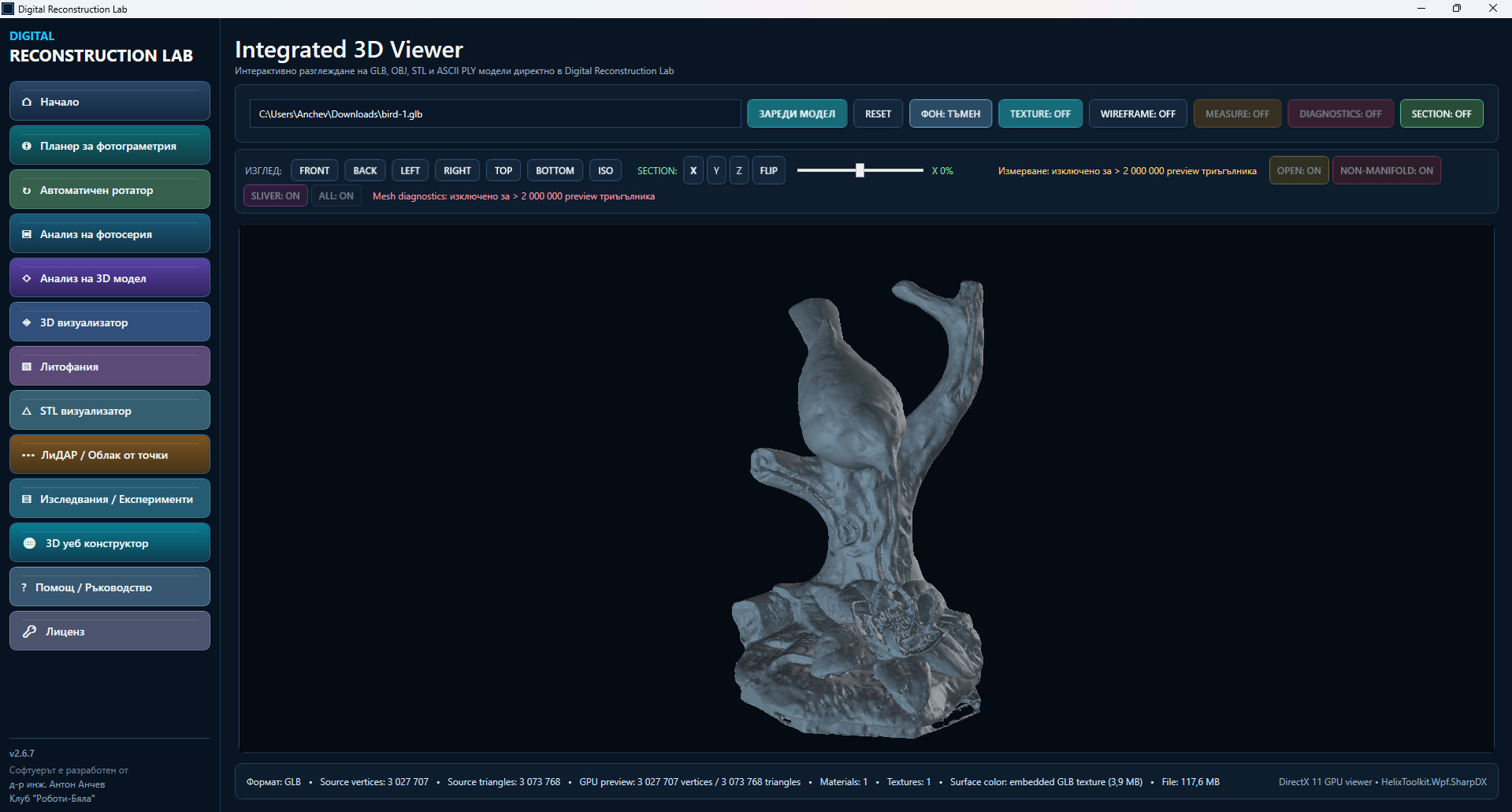Switch to the ISO view
1512x812 pixels.
[605, 170]
